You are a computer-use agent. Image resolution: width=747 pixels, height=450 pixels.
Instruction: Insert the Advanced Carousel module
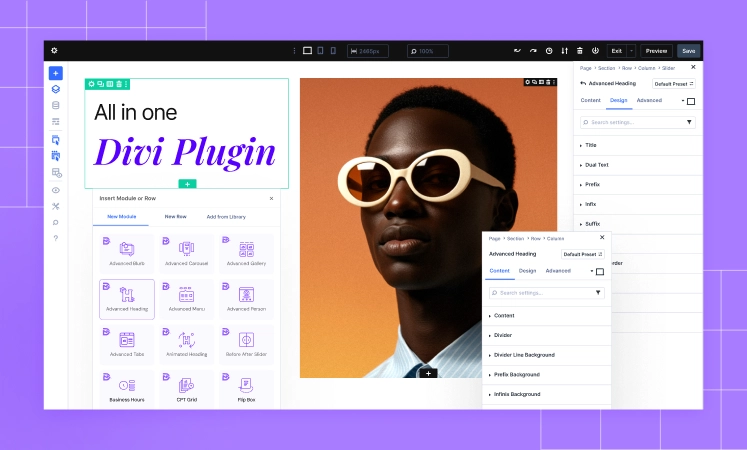point(186,254)
